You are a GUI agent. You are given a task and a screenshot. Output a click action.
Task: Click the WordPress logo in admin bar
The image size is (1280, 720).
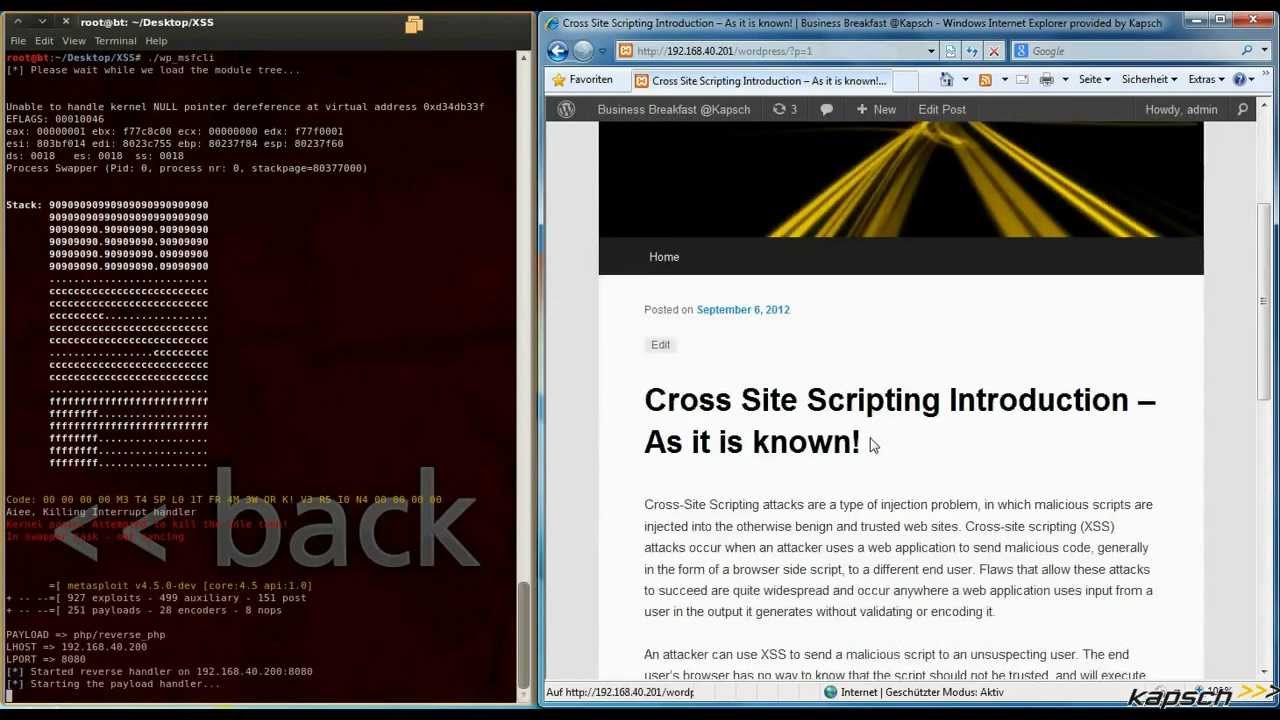click(x=566, y=110)
